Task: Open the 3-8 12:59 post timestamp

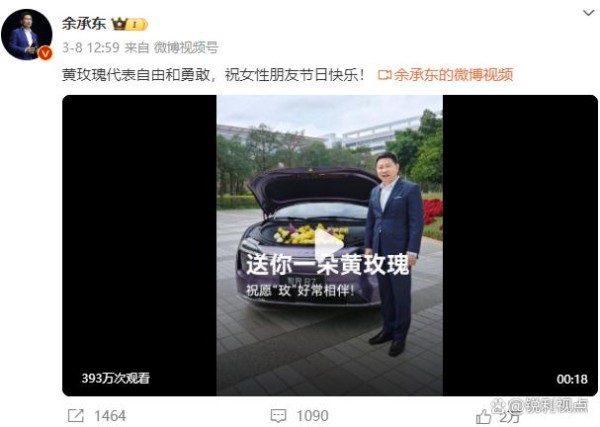Action: click(x=91, y=48)
